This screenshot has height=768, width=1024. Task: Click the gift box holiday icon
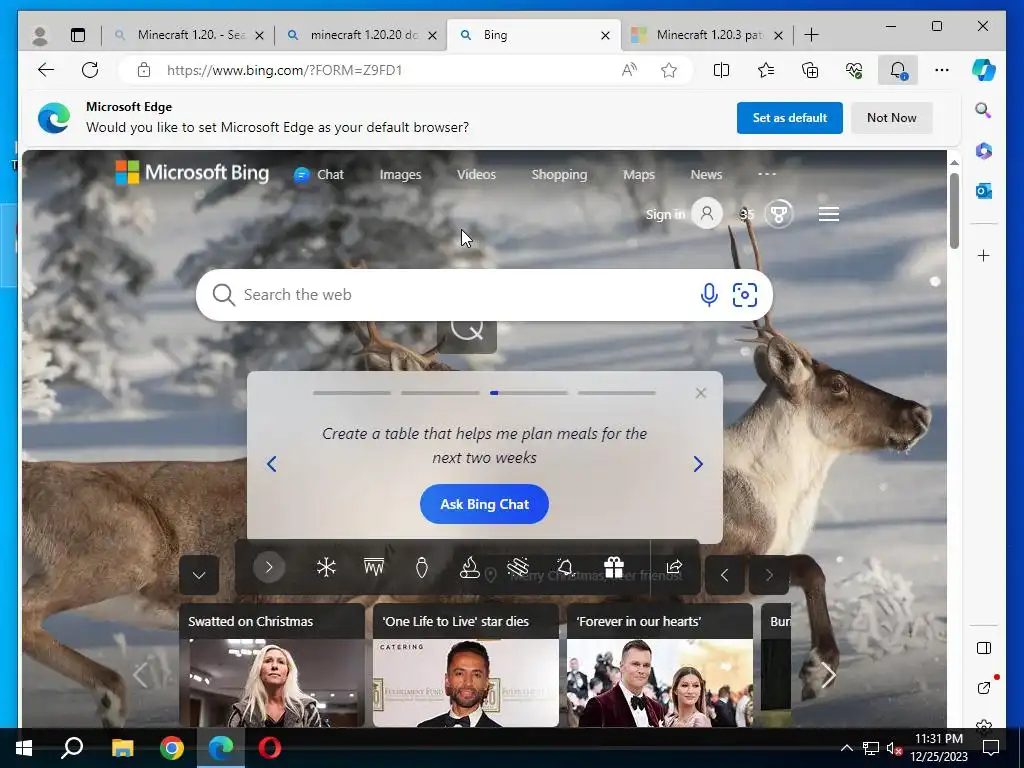pos(614,567)
